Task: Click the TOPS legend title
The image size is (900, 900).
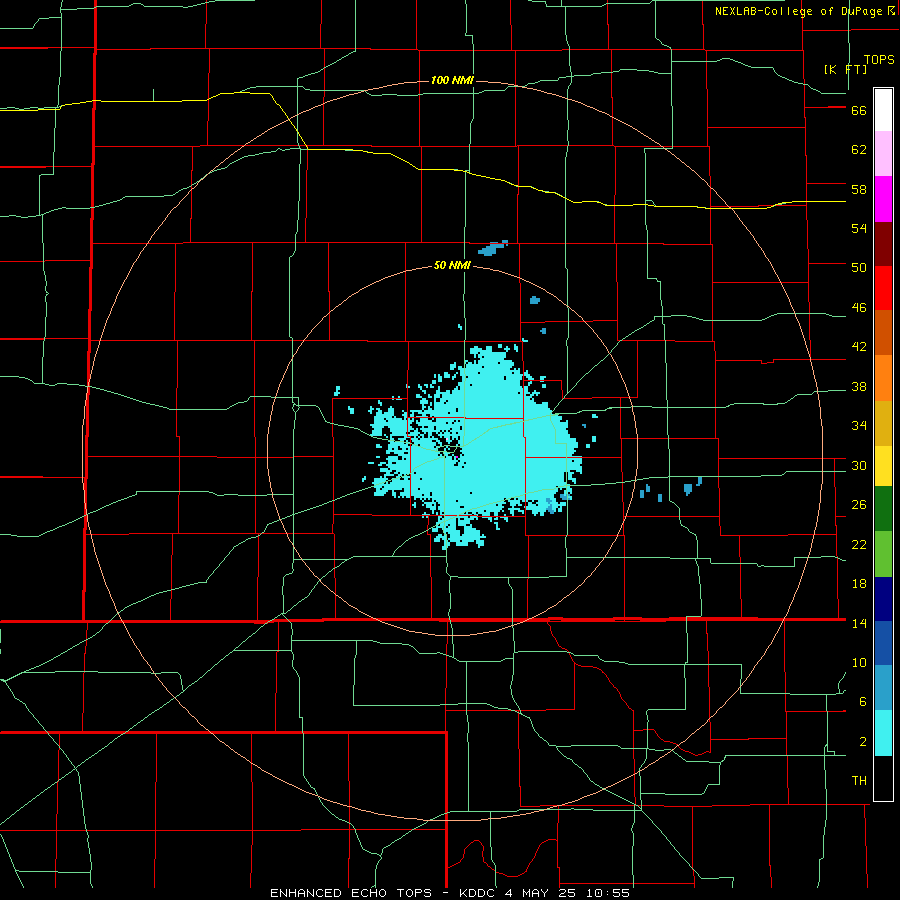Action: click(x=879, y=59)
